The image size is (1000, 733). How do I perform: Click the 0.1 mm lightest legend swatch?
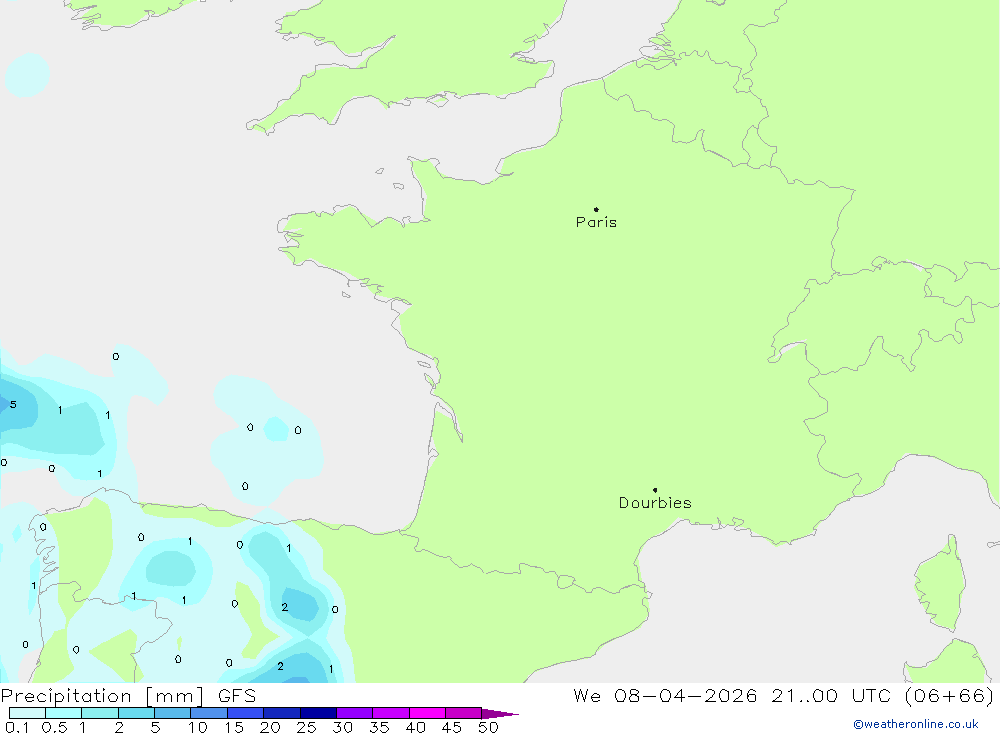pyautogui.click(x=27, y=713)
